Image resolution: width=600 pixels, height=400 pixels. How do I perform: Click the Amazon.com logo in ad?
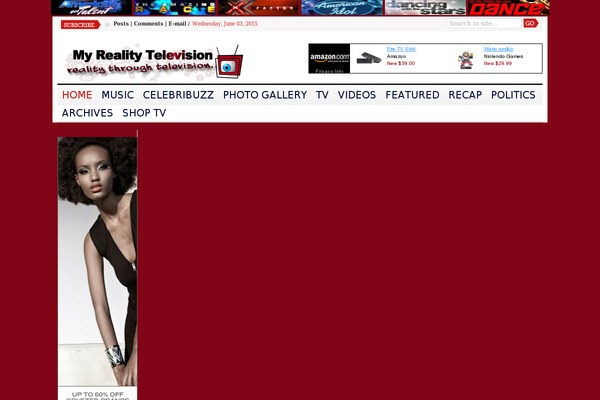pyautogui.click(x=329, y=57)
